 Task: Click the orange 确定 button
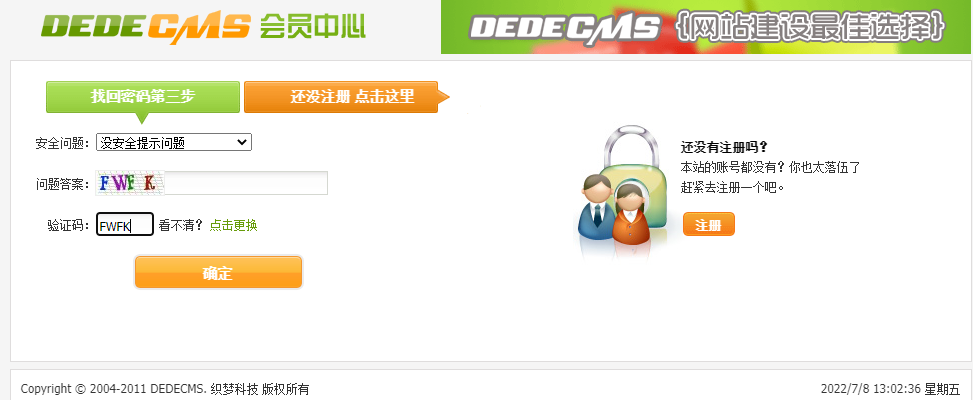[218, 272]
